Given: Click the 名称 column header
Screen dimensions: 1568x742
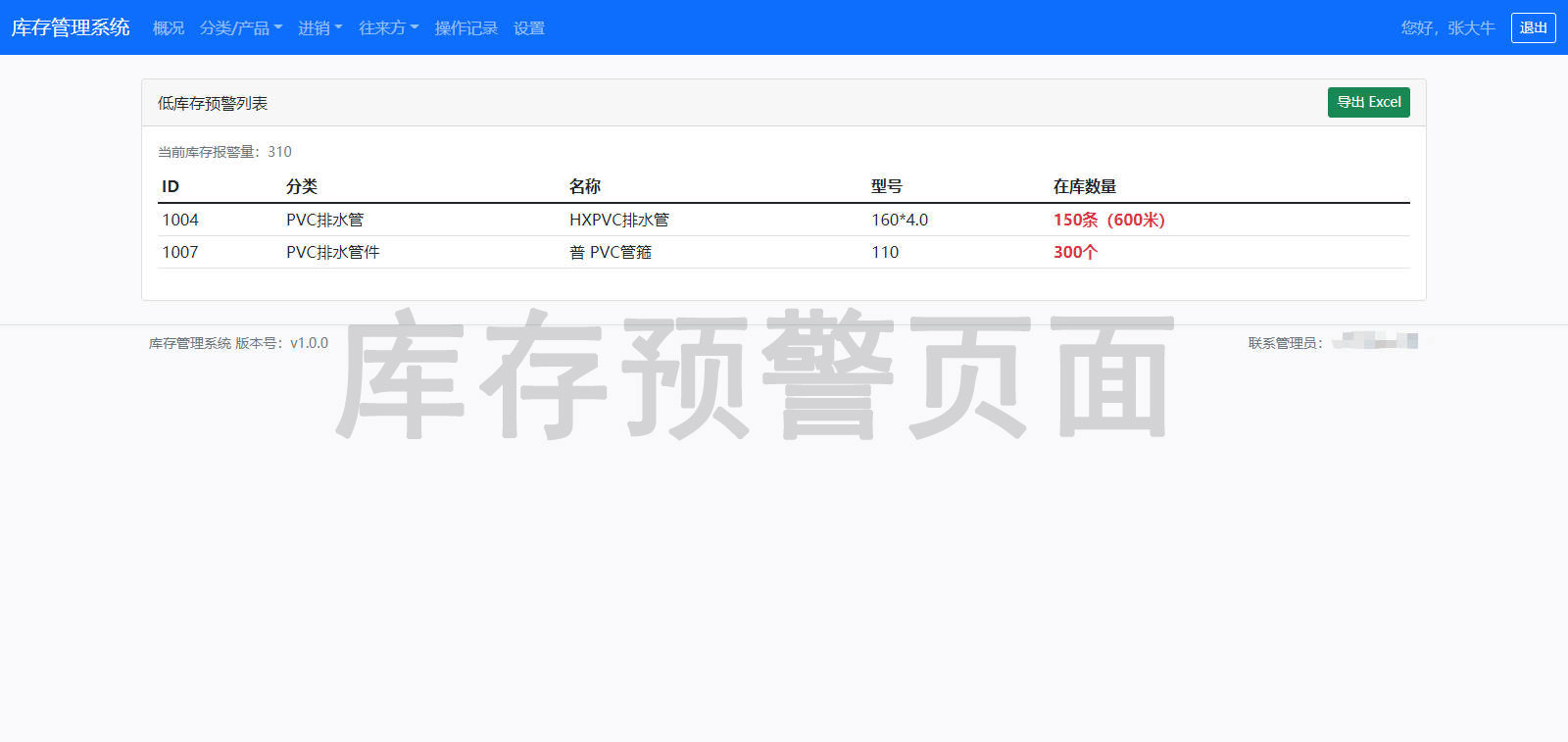Looking at the screenshot, I should (x=585, y=186).
